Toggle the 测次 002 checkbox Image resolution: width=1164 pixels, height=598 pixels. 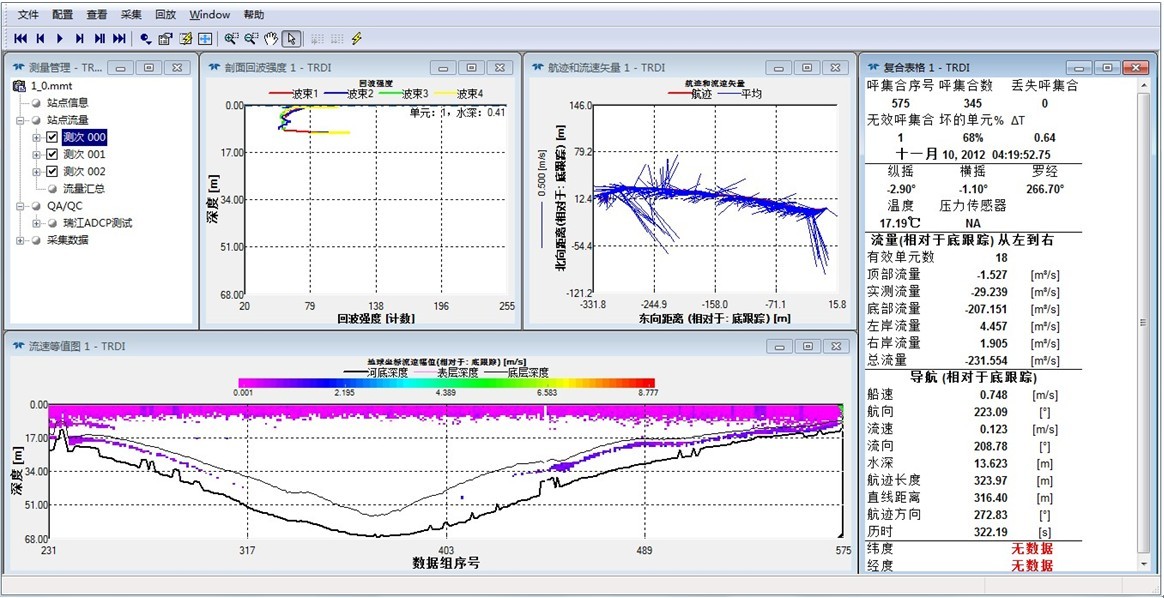[53, 171]
